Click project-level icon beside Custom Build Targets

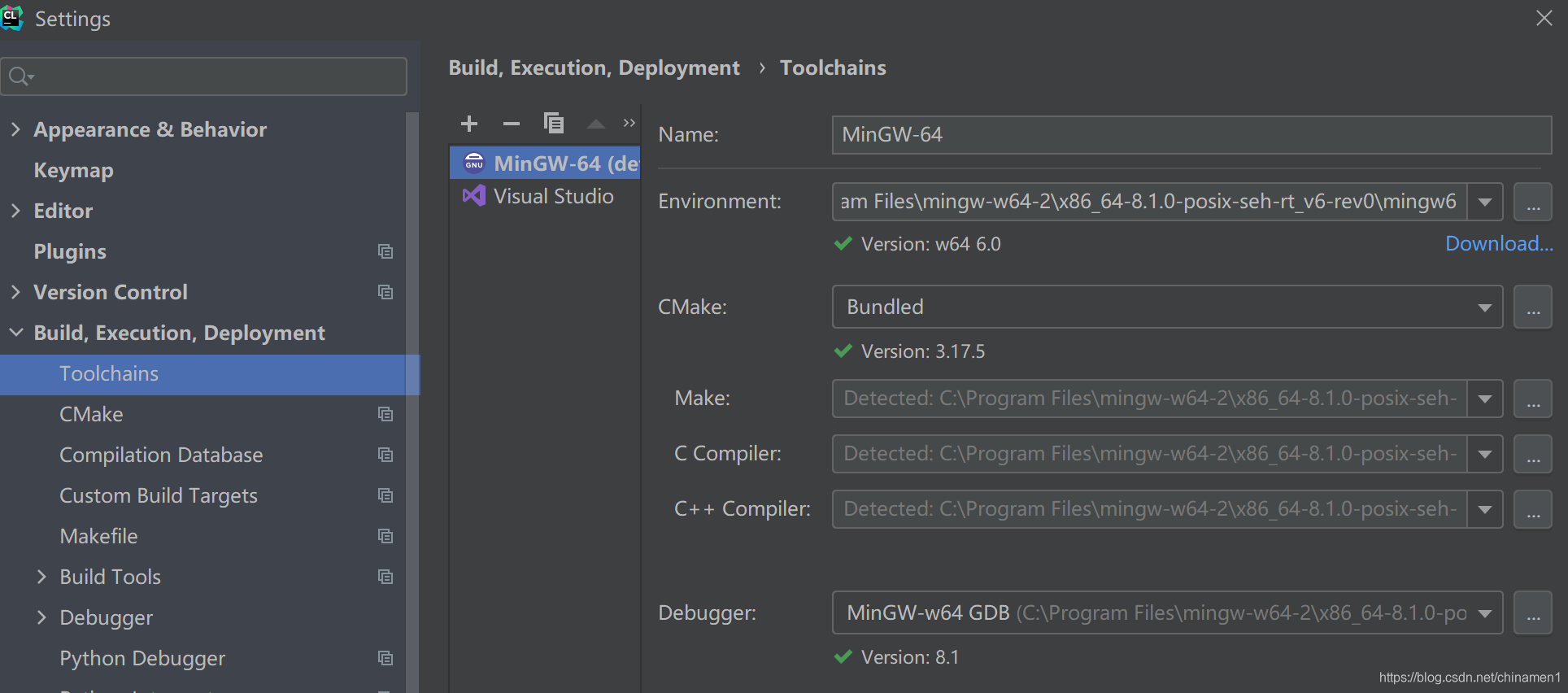pos(385,495)
